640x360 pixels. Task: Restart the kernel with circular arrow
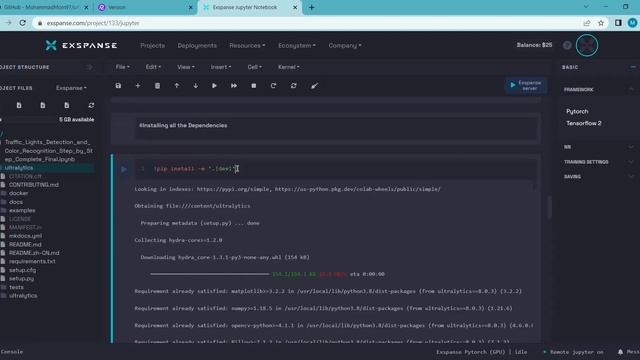tap(273, 86)
